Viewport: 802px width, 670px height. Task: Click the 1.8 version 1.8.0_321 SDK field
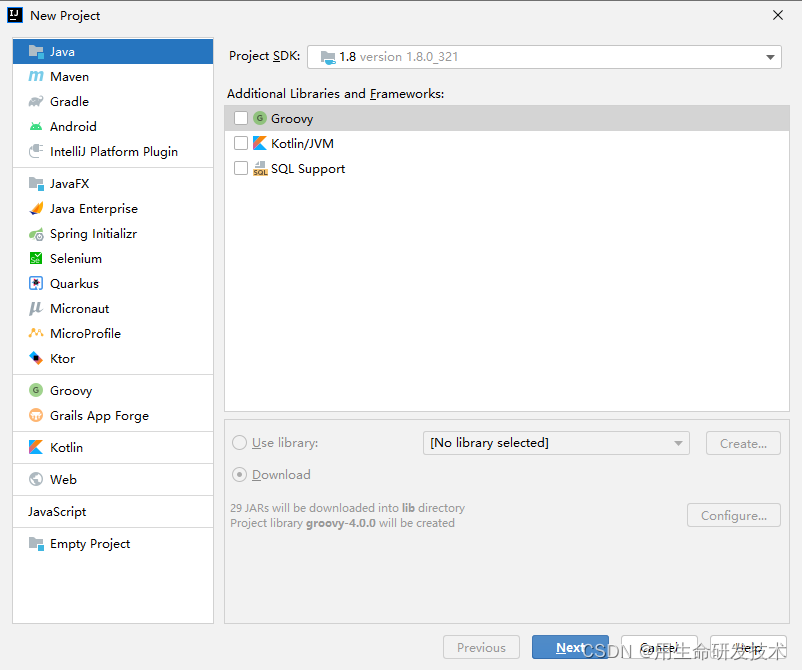[x=544, y=57]
